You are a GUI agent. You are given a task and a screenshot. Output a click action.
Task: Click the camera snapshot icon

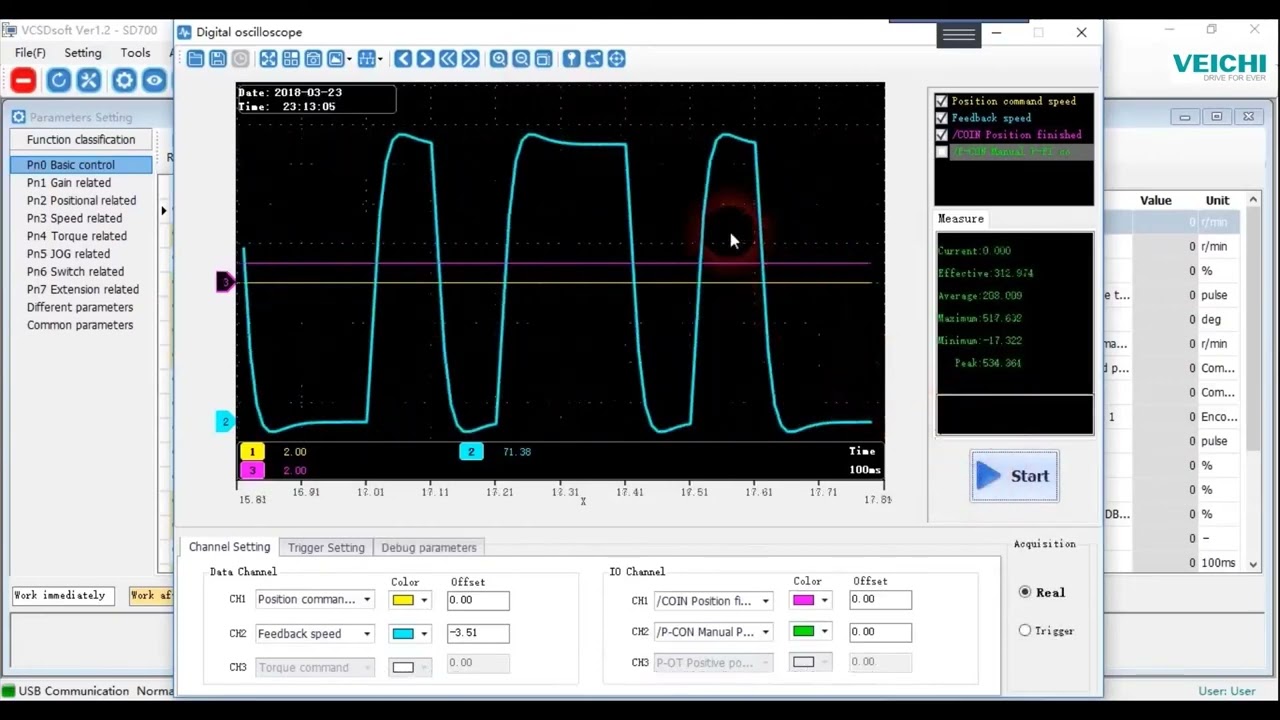point(313,59)
